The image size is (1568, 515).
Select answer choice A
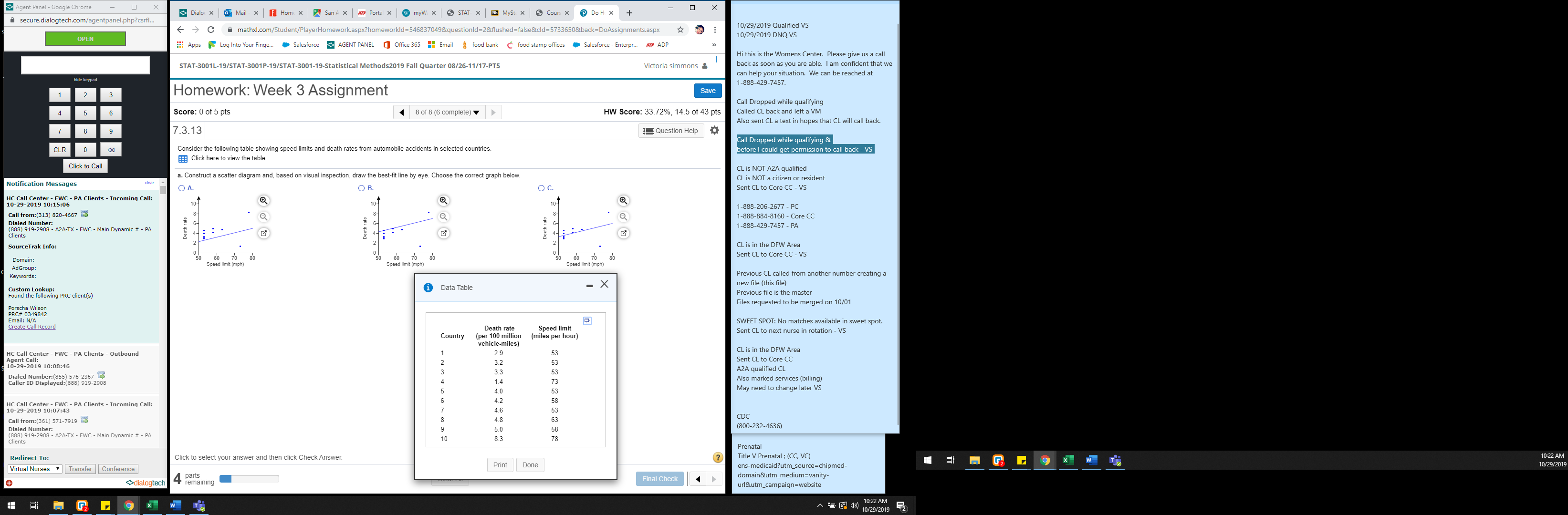[x=181, y=188]
